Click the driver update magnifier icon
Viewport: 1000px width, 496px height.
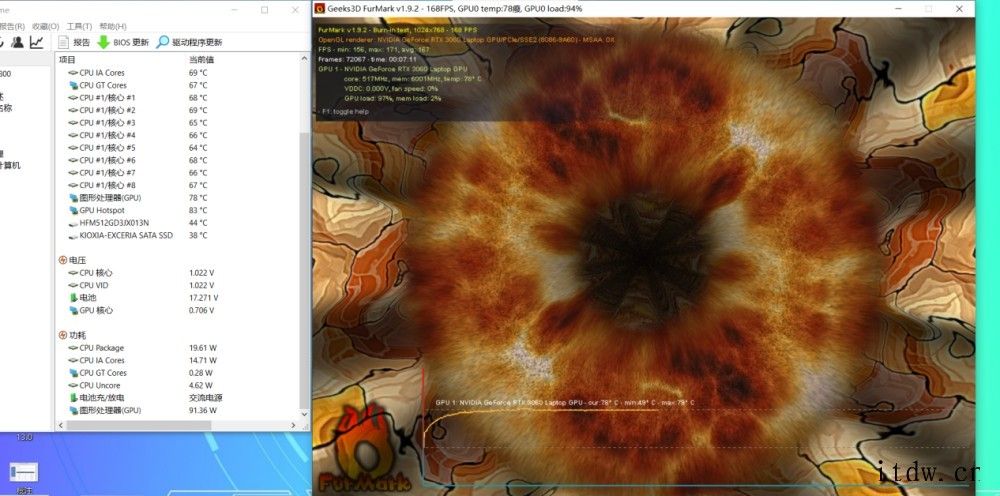click(163, 42)
